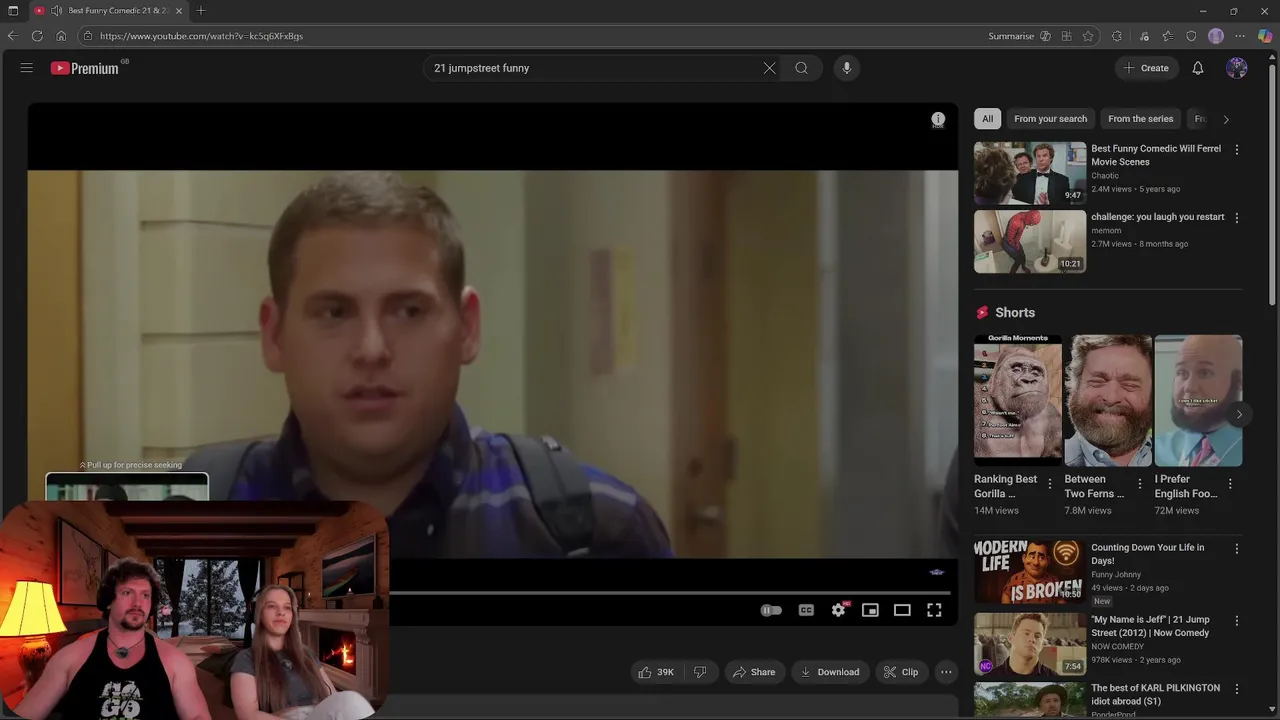Select the From the series chip
The image size is (1280, 720).
tap(1140, 119)
